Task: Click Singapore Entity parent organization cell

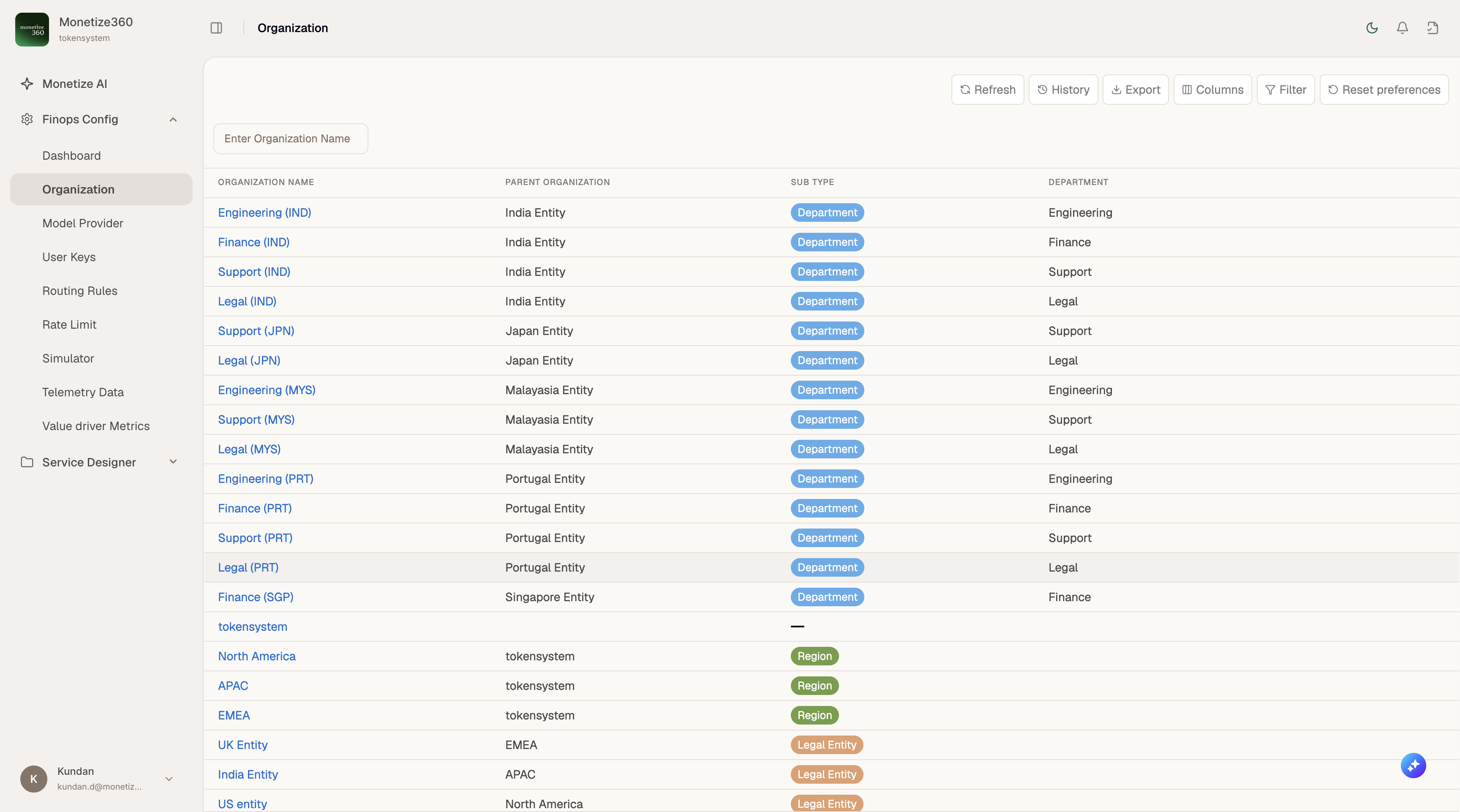Action: [x=550, y=597]
